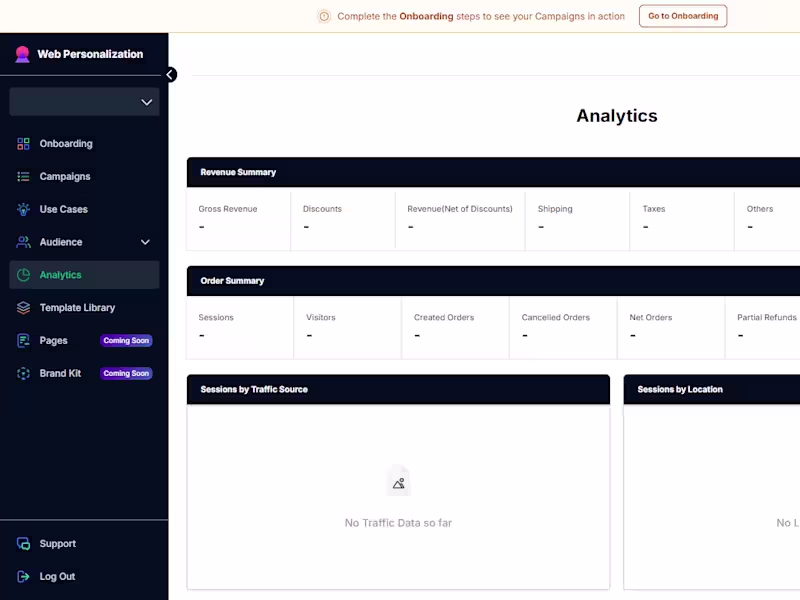Select the Created Orders metric card
Screen dimensions: 800x600
click(x=455, y=328)
